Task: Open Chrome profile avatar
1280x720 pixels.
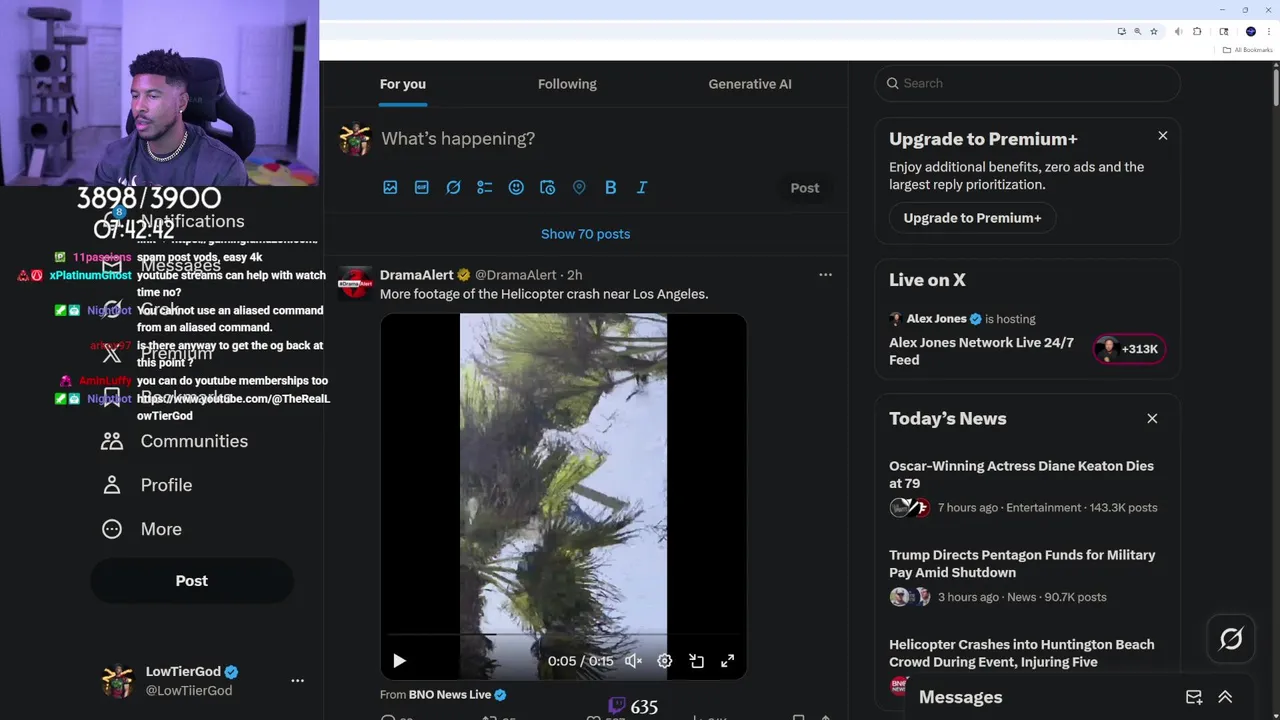Action: click(x=1250, y=32)
